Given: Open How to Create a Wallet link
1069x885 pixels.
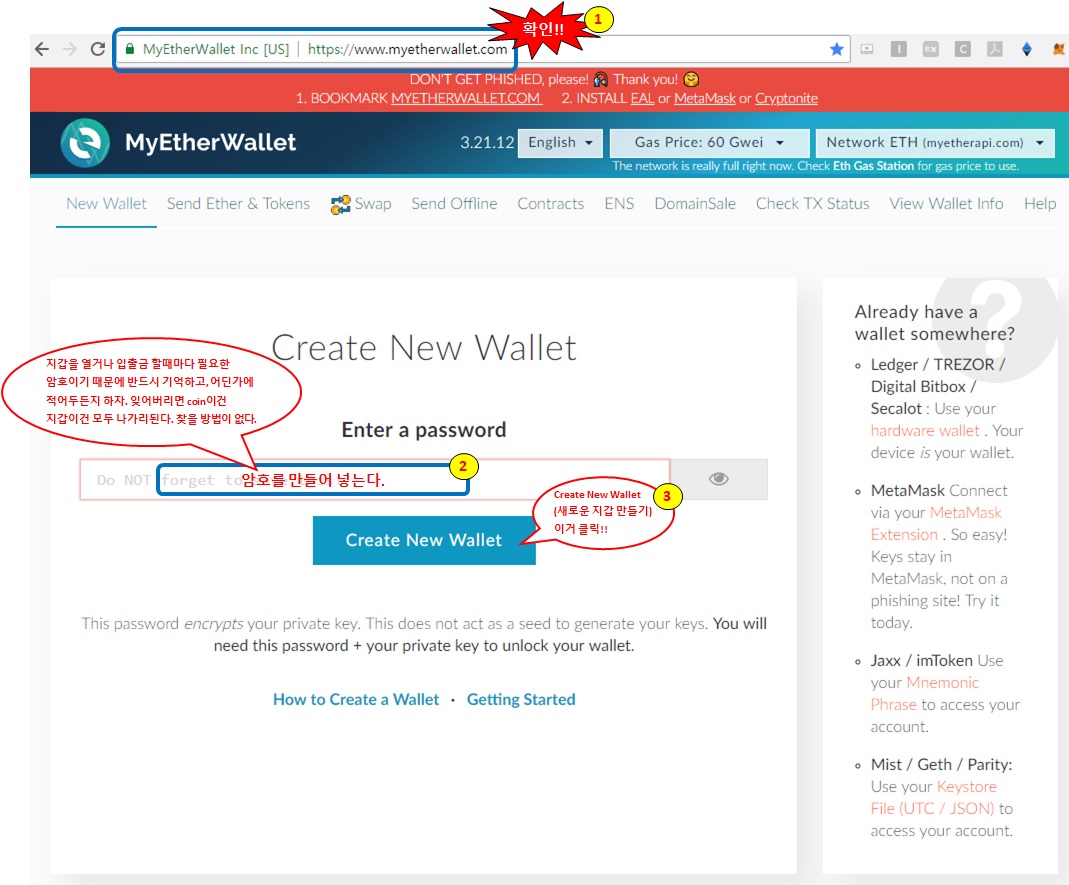Looking at the screenshot, I should (356, 700).
